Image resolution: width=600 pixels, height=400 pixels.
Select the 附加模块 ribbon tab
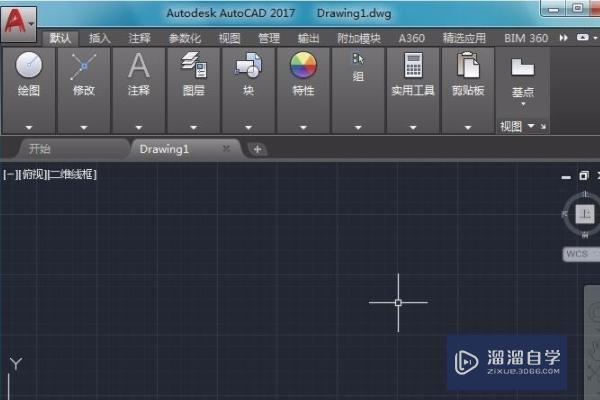(x=359, y=38)
